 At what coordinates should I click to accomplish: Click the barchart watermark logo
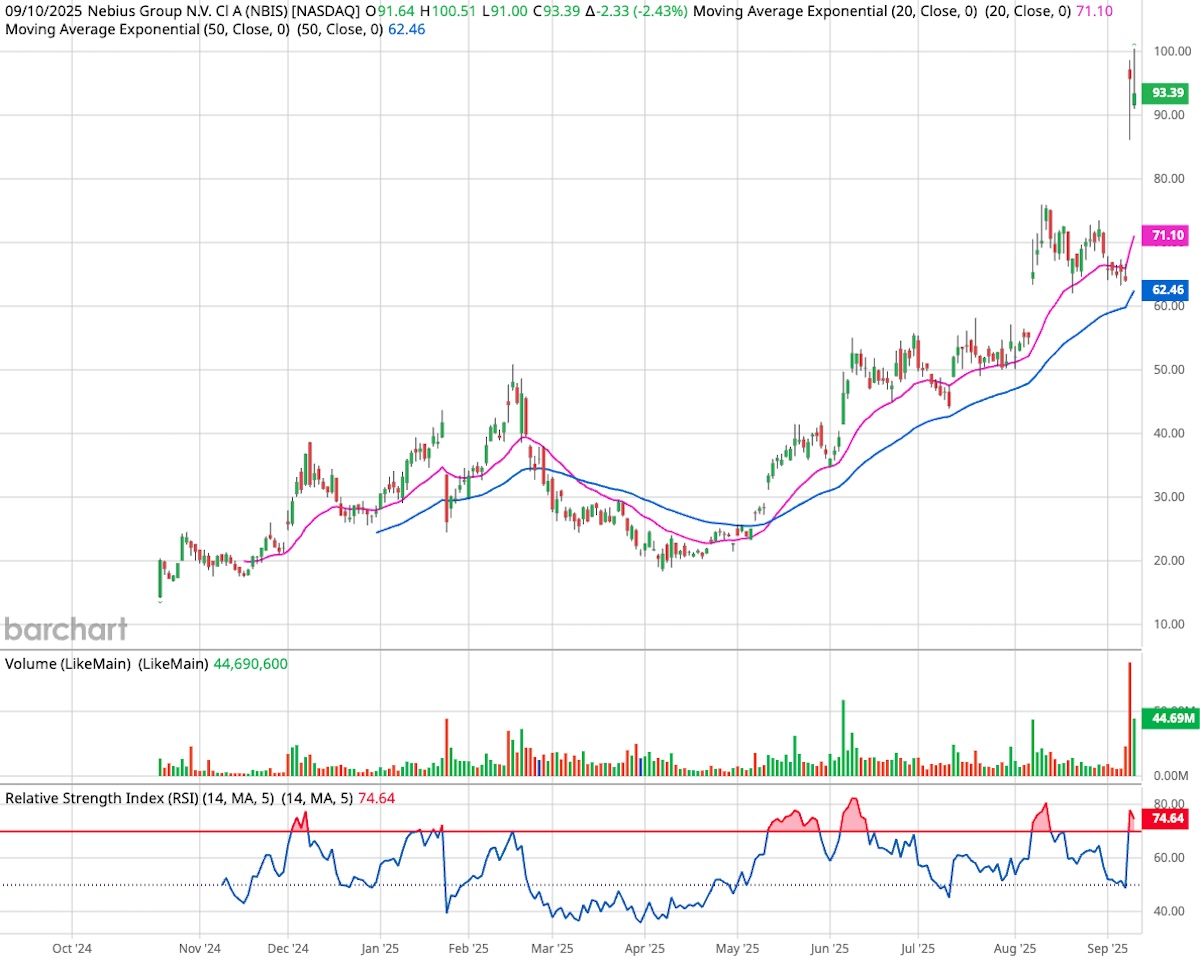click(65, 630)
